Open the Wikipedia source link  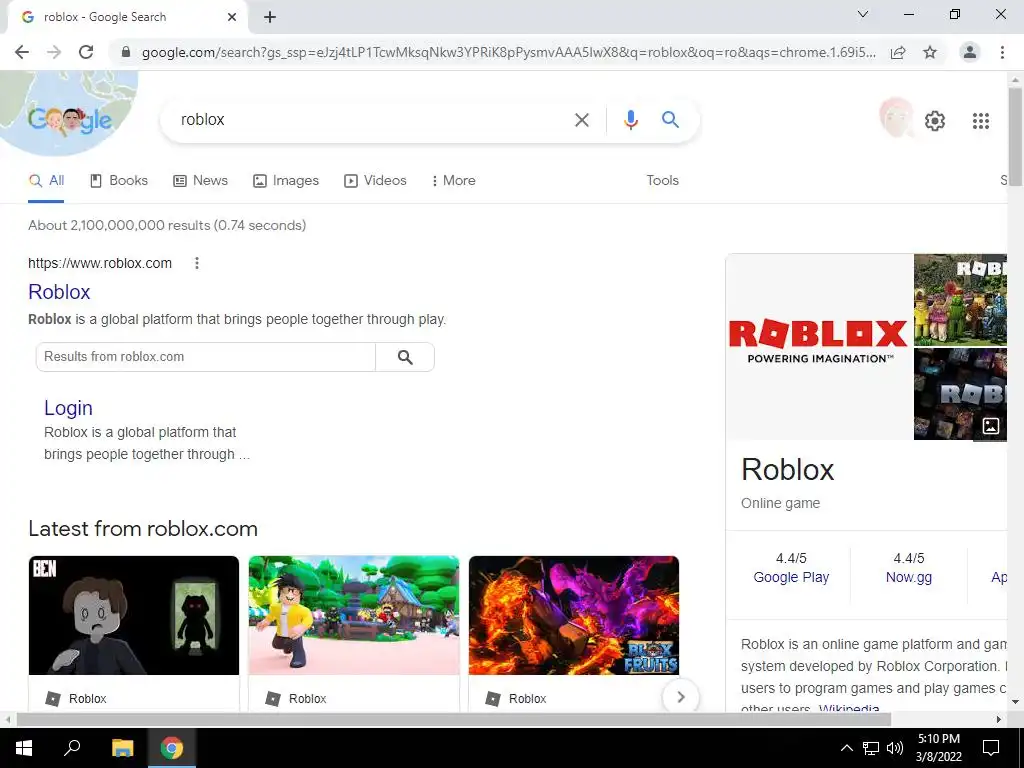(849, 709)
